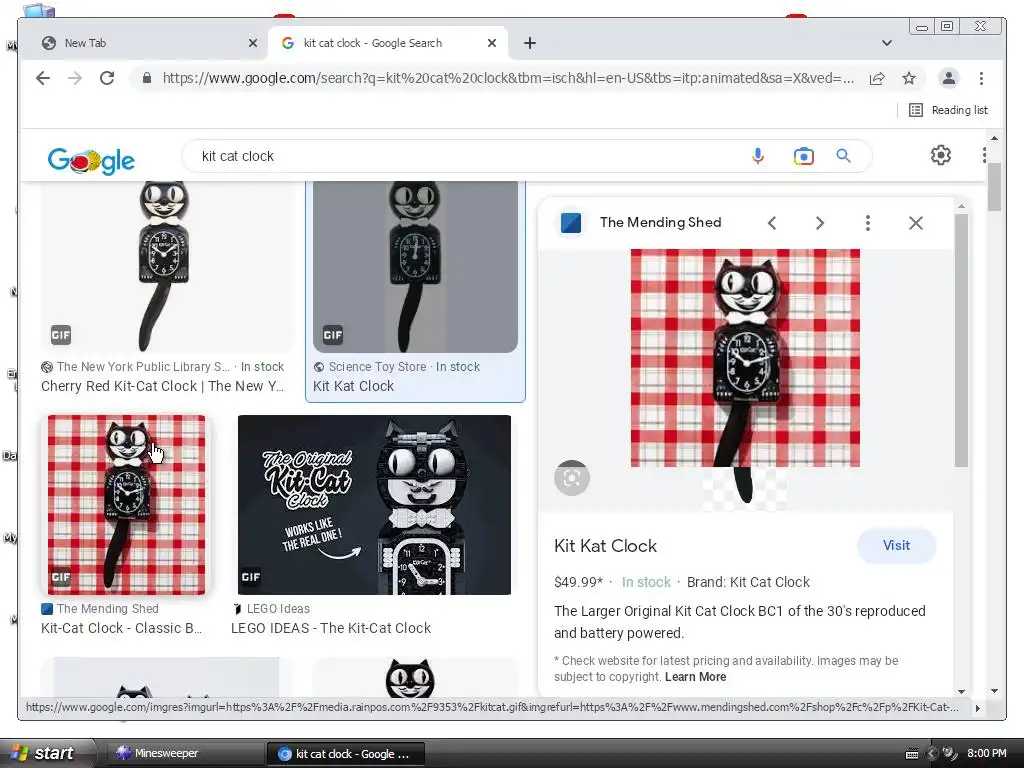Click The Mending Shed panel header
Viewport: 1024px width, 768px height.
pos(660,223)
